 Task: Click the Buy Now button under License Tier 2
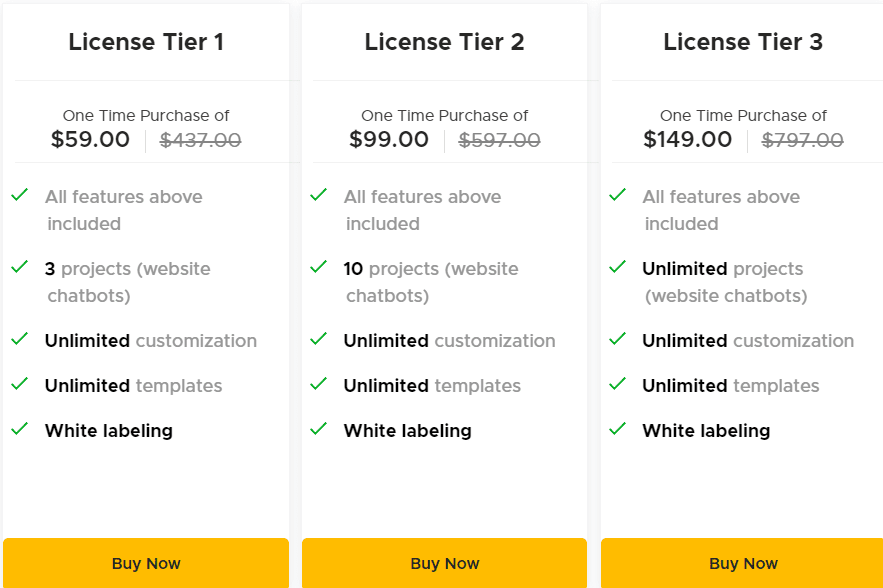(x=444, y=563)
